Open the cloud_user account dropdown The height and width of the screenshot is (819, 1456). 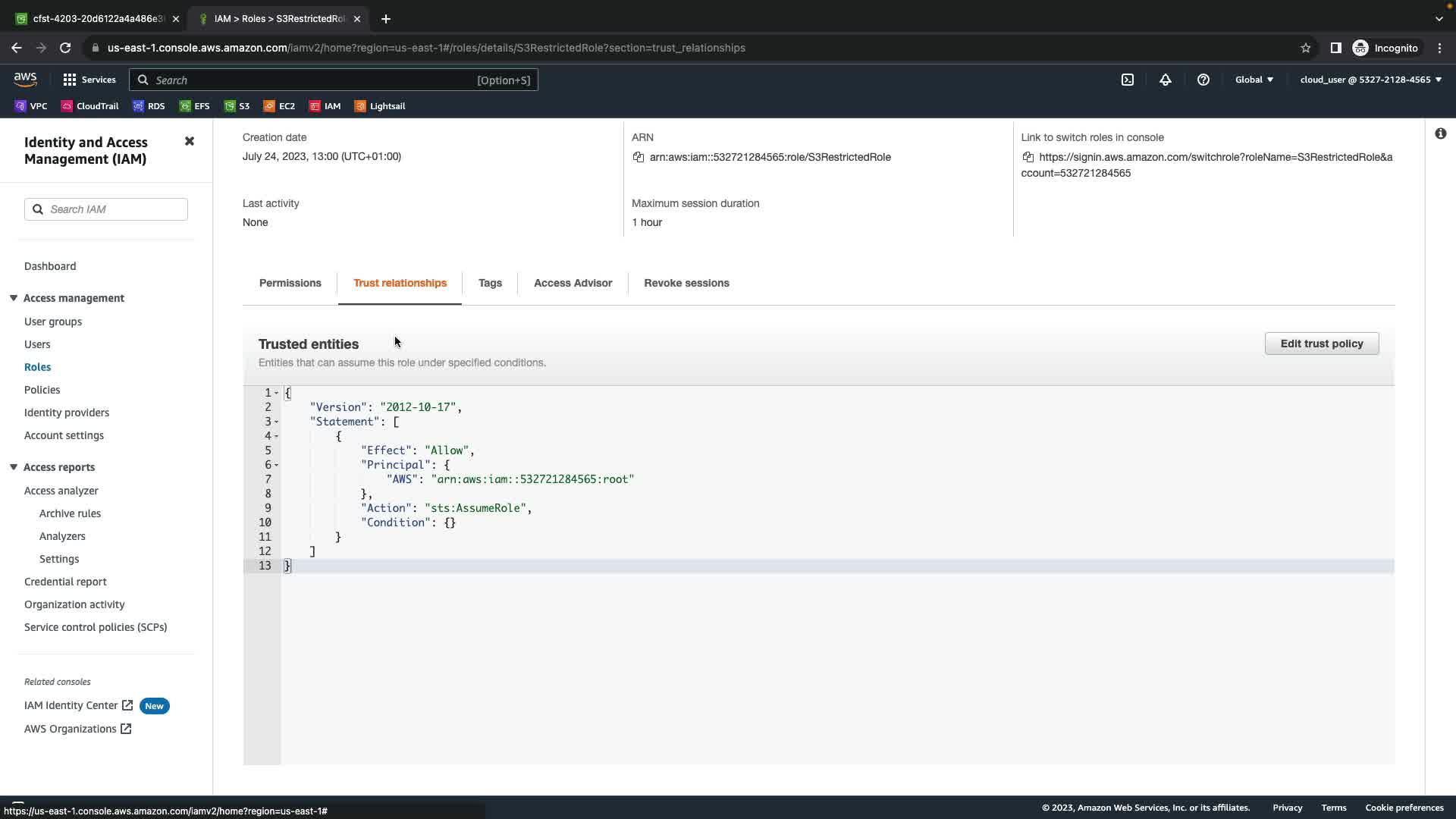tap(1370, 80)
